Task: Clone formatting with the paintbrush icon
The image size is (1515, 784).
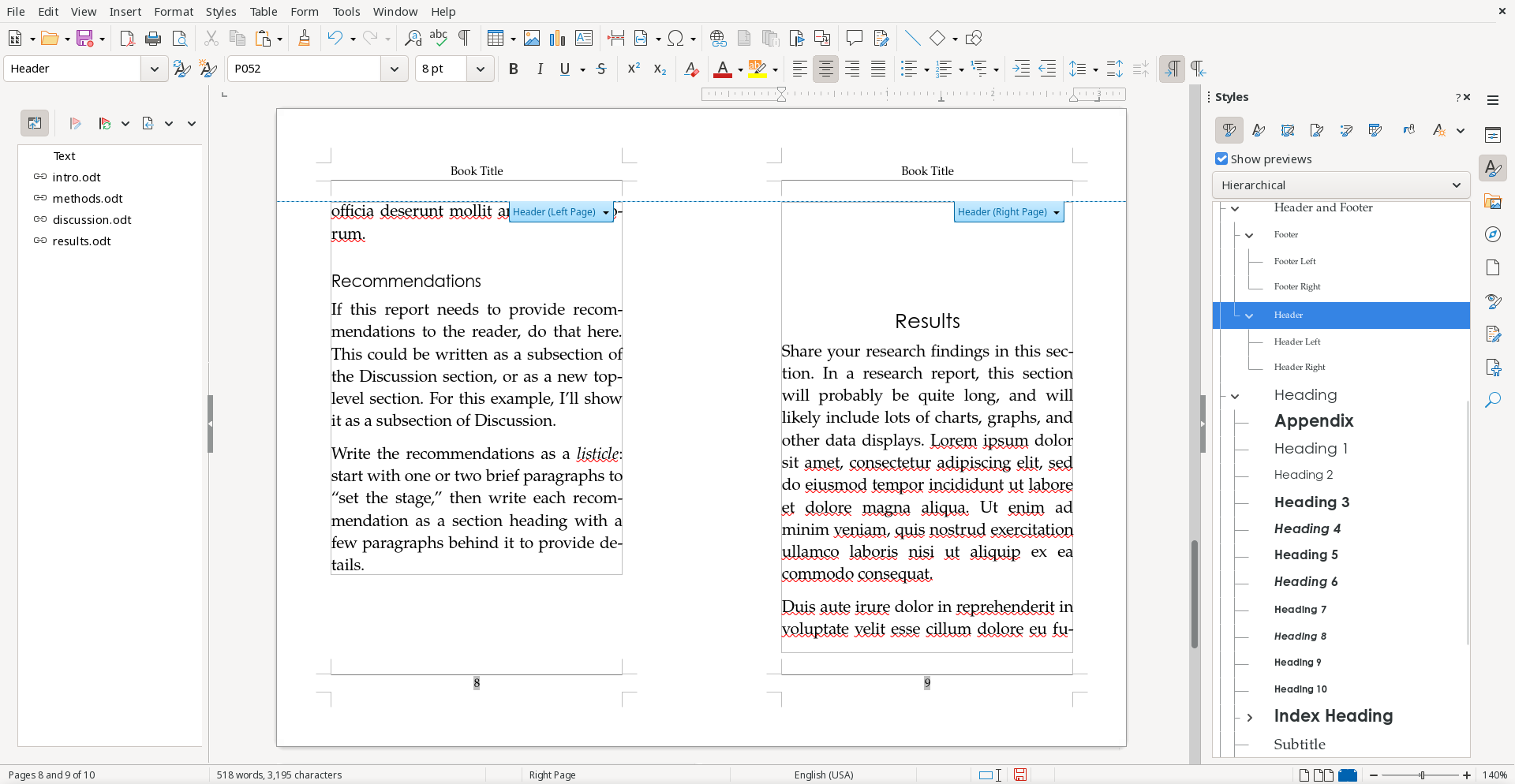Action: [x=304, y=38]
